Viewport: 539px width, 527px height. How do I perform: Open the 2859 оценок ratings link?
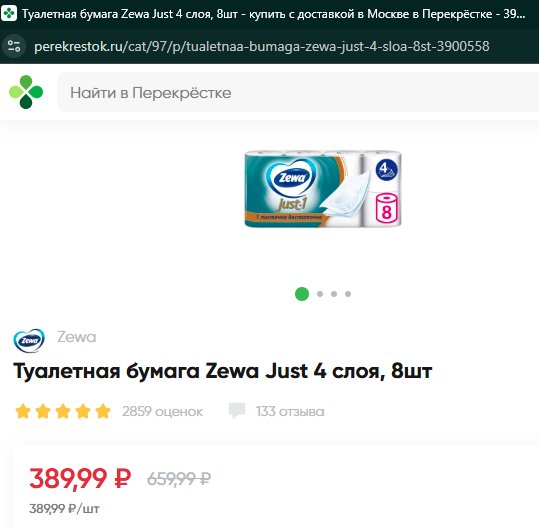click(x=162, y=411)
